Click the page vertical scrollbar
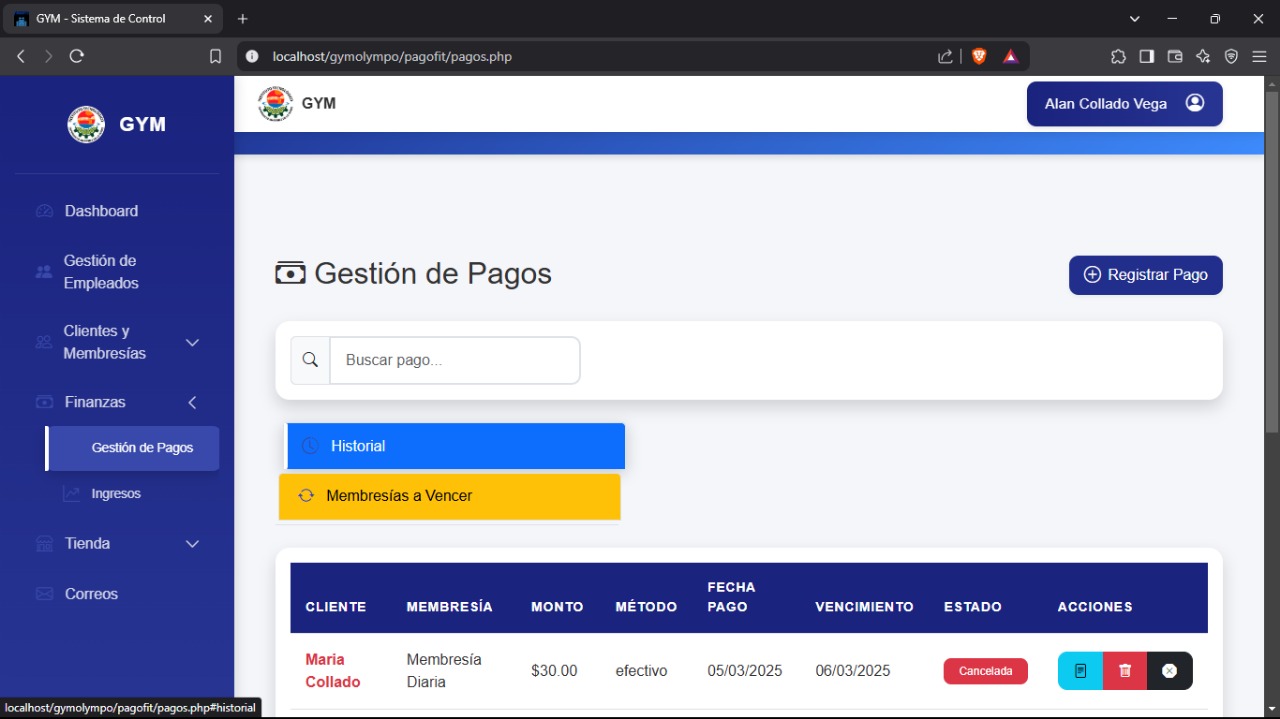This screenshot has width=1280, height=719. point(1271,260)
